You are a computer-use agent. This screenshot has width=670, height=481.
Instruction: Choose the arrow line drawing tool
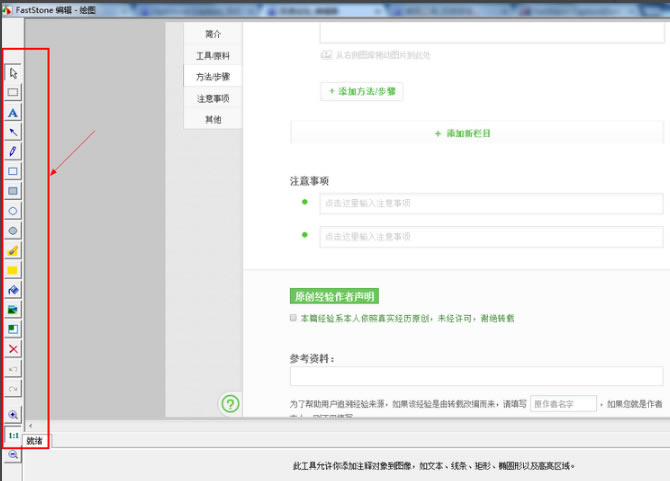[13, 132]
